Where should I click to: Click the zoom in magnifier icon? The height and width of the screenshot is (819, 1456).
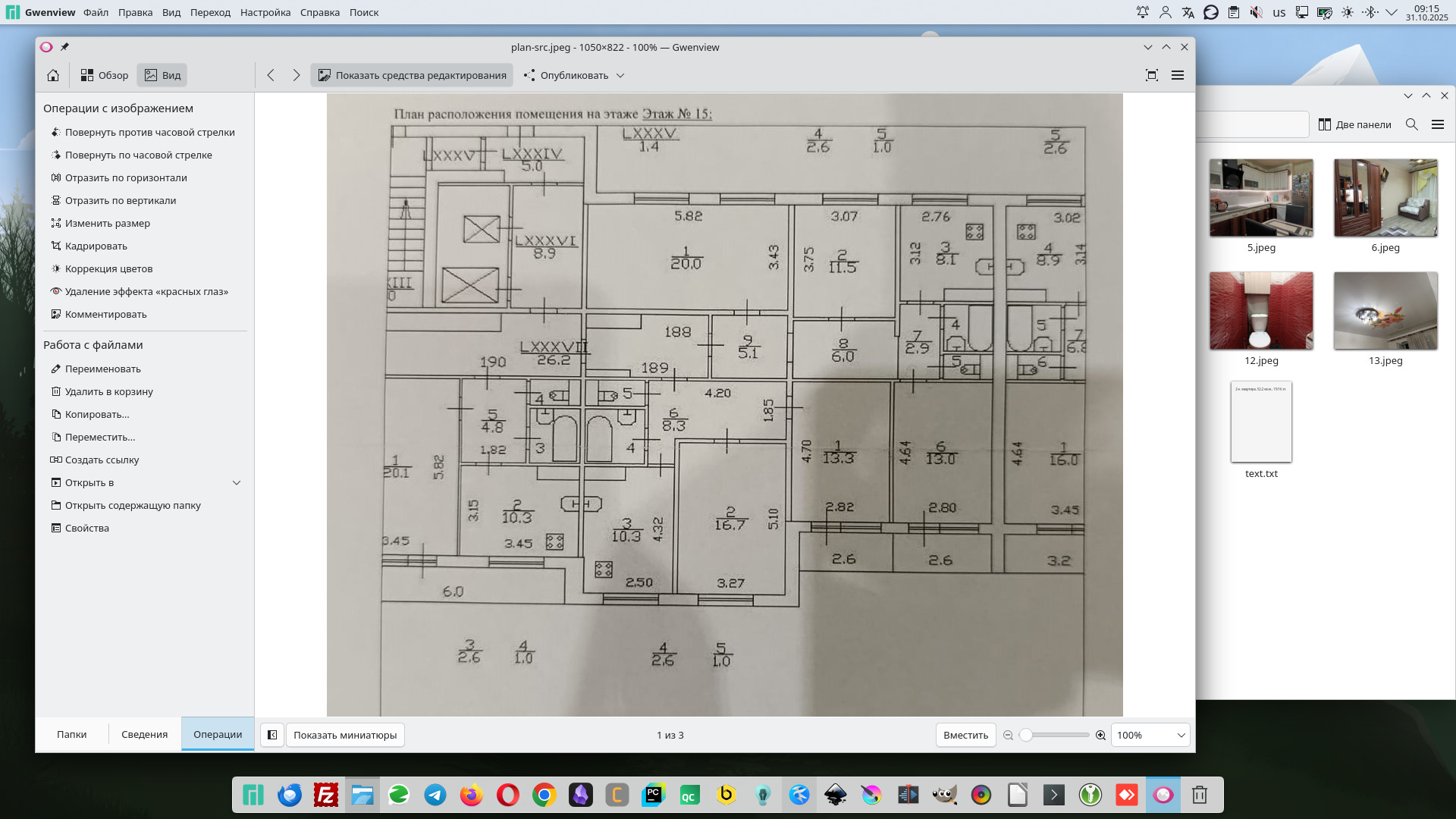coord(1100,735)
